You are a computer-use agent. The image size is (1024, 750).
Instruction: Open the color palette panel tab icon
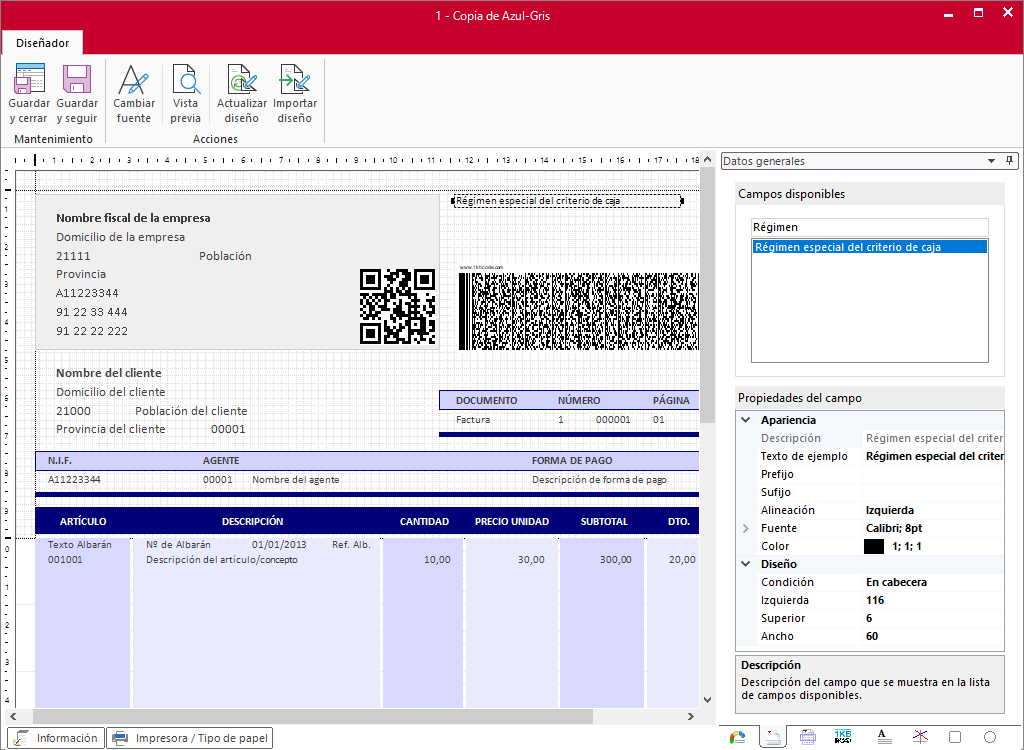point(737,738)
